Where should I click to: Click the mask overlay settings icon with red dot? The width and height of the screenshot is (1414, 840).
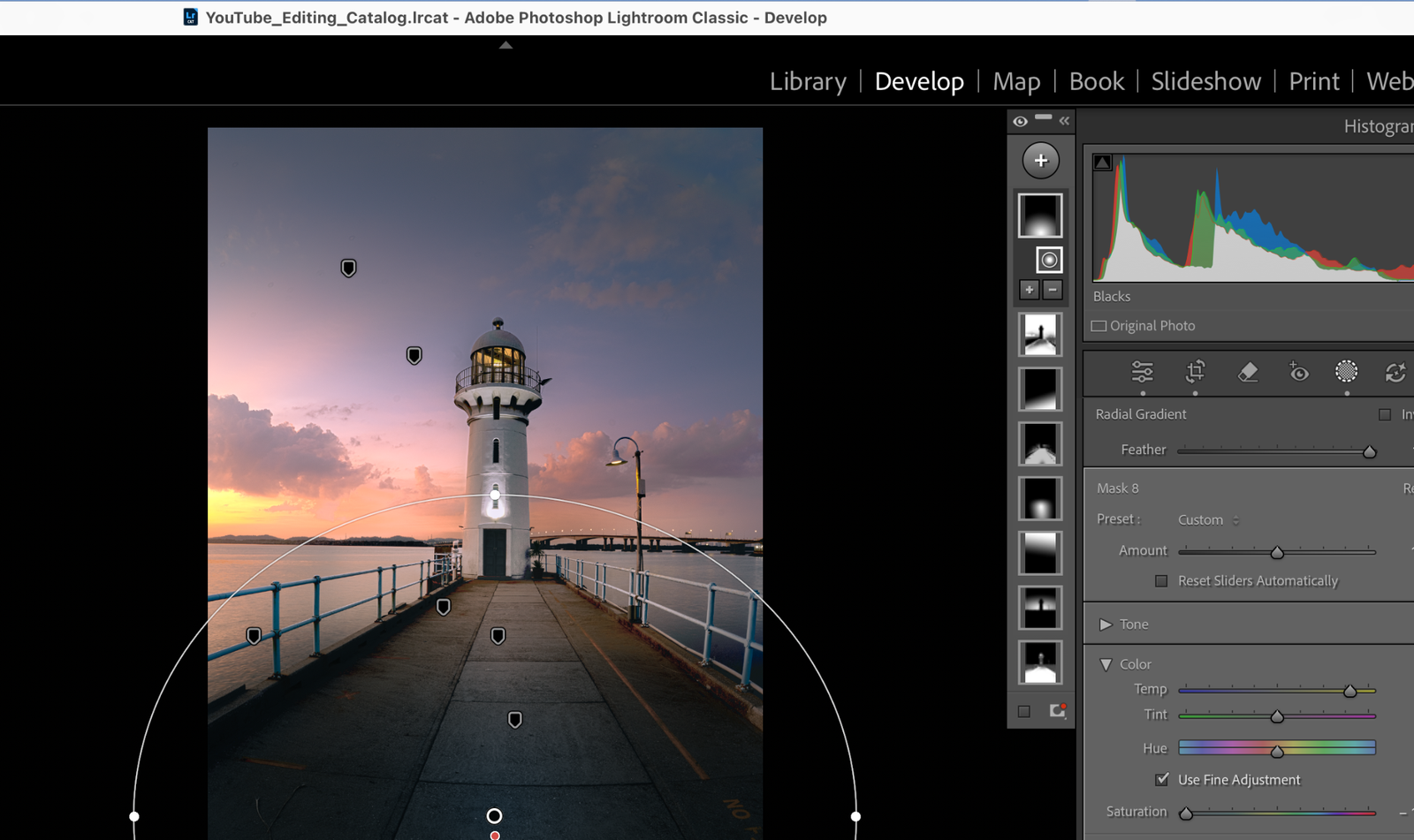point(1057,711)
